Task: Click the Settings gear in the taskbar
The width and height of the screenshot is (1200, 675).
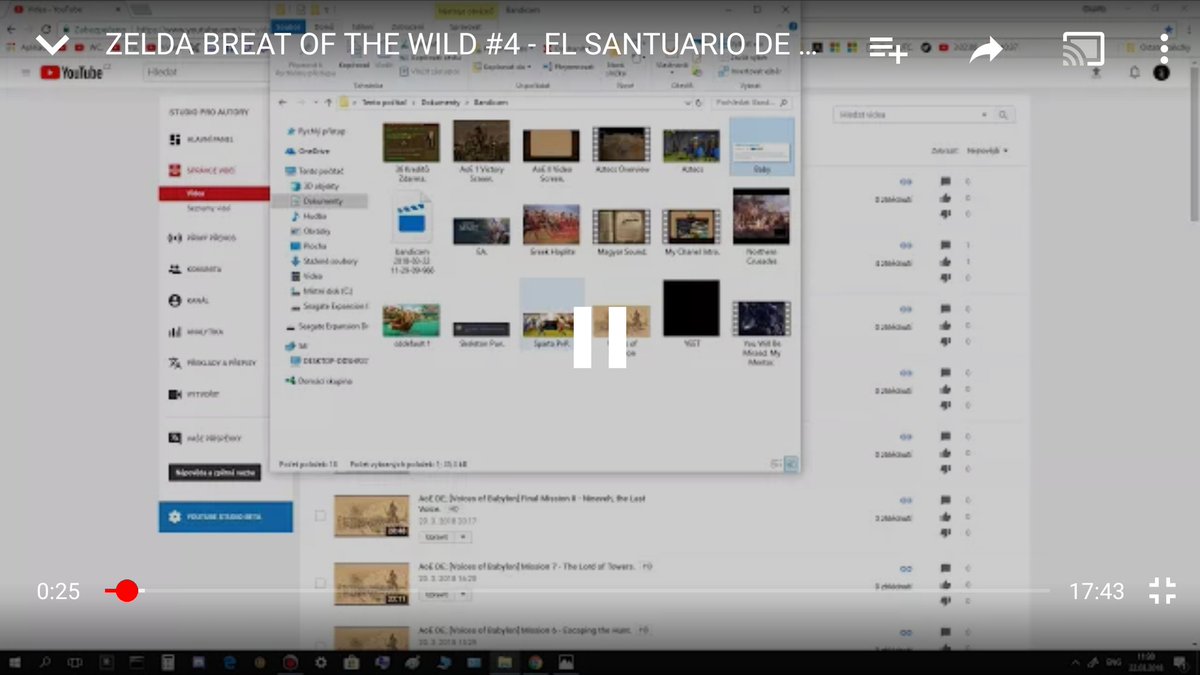Action: point(320,662)
